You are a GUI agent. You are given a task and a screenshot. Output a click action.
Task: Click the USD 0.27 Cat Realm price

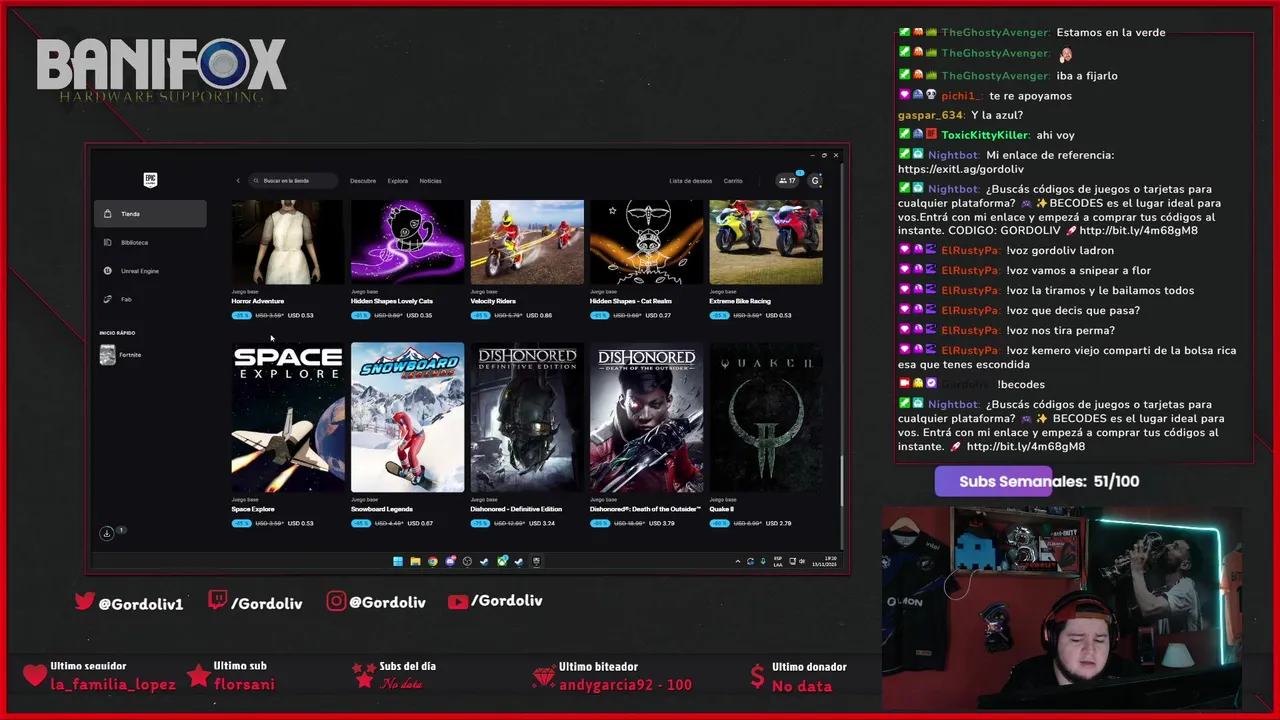point(658,315)
